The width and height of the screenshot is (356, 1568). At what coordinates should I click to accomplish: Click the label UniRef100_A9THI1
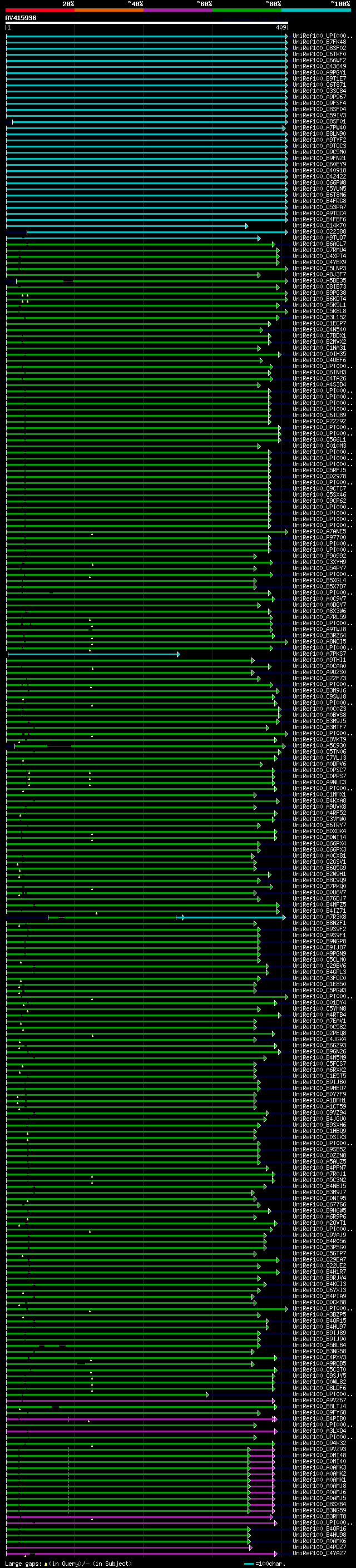click(319, 660)
